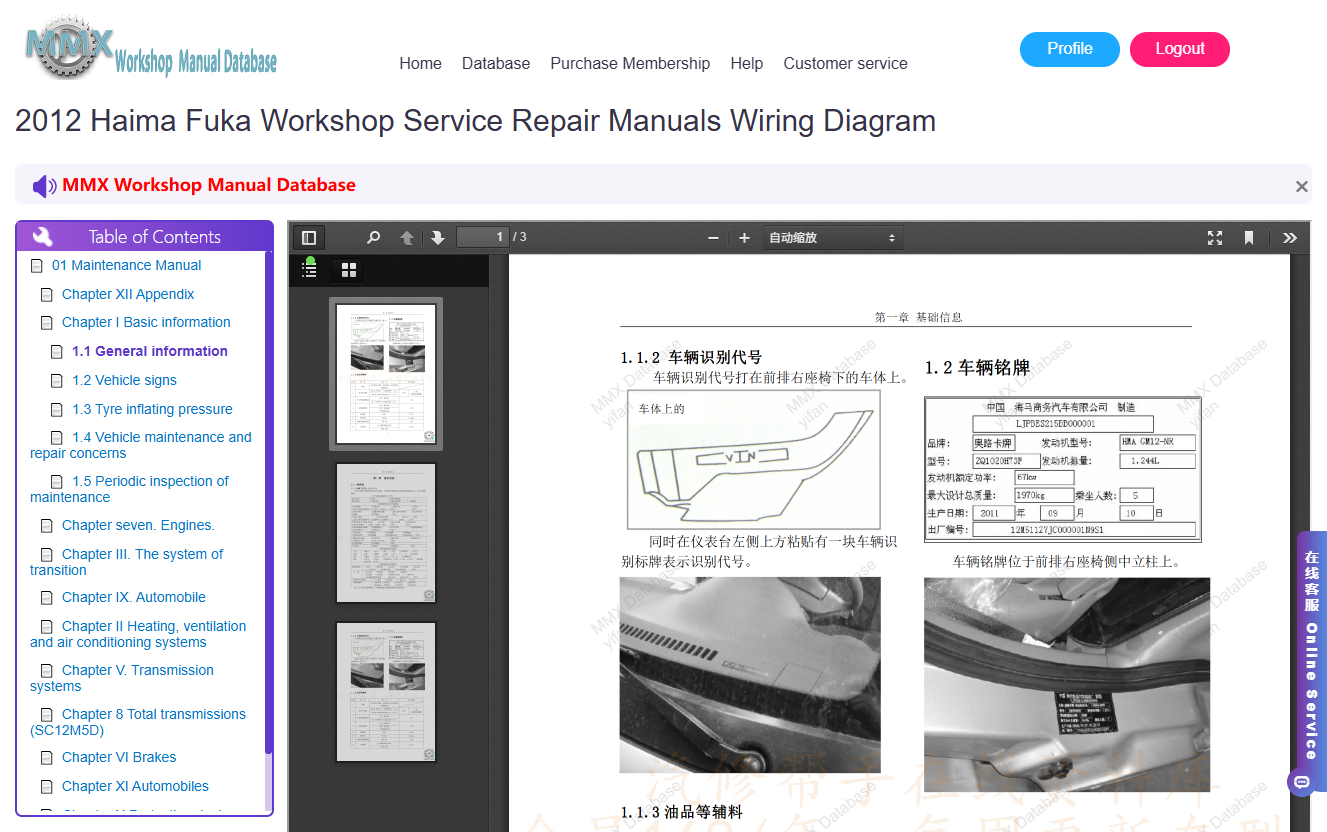Select the second page thumbnail
Screen dimensions: 1327x832
386,533
